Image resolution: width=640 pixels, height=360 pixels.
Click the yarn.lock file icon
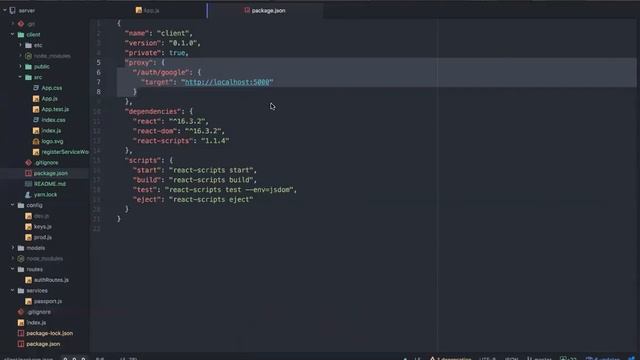coord(28,194)
